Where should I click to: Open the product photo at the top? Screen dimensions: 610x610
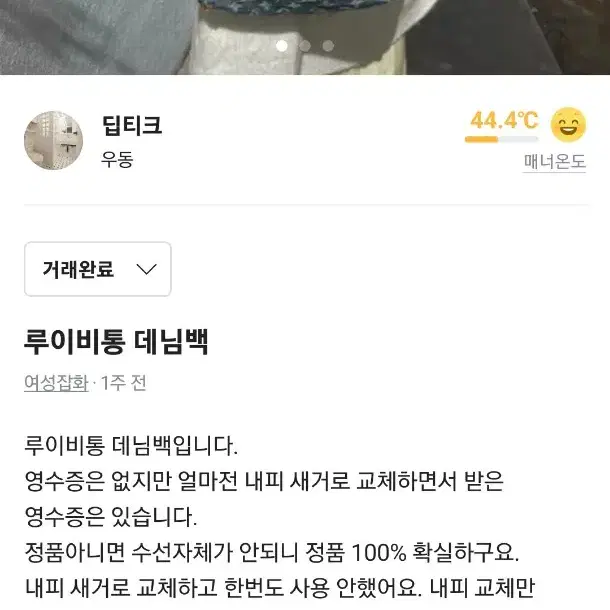click(x=305, y=37)
